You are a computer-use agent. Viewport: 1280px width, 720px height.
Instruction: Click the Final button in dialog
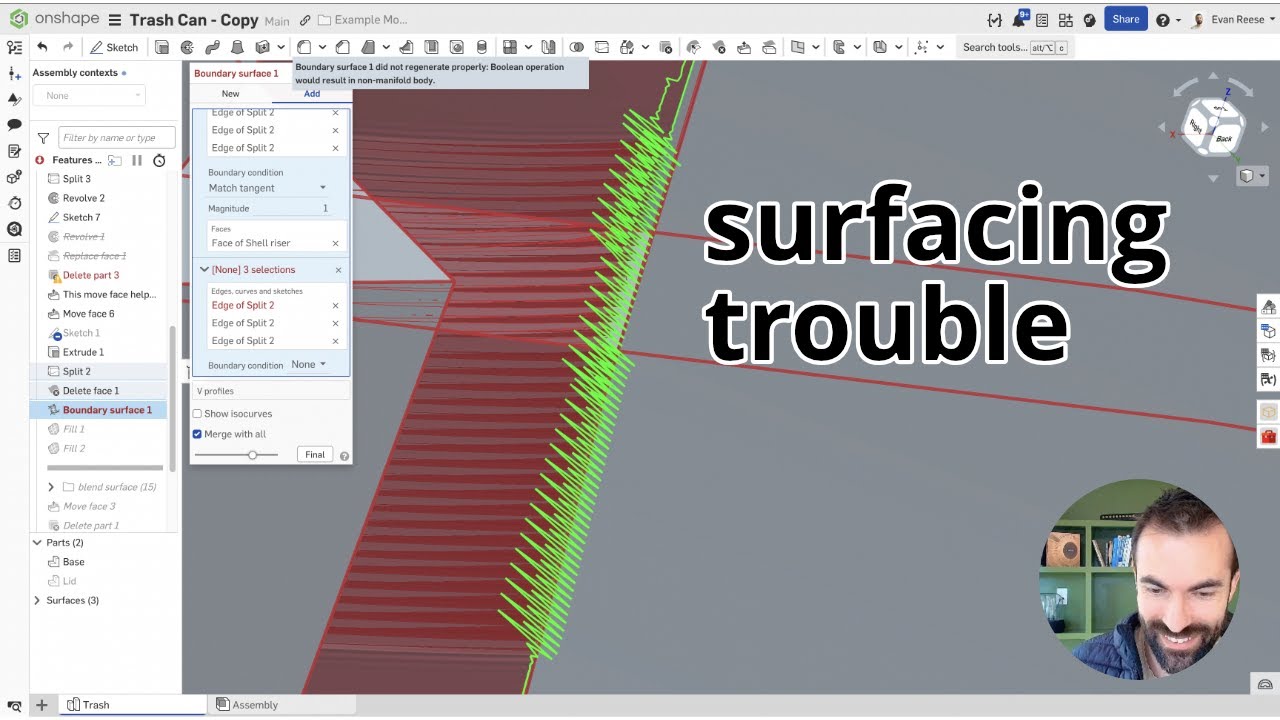[x=315, y=455]
